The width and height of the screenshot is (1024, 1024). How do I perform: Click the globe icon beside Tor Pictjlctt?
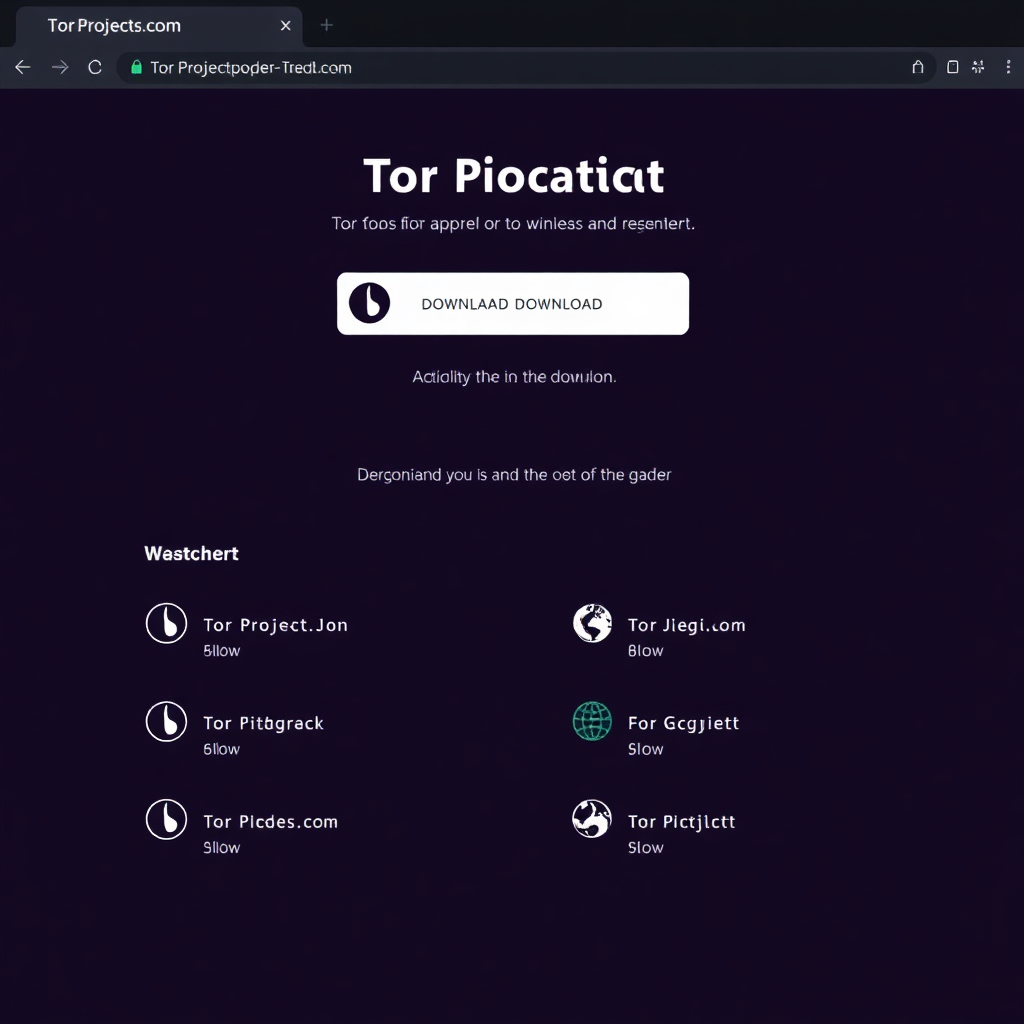592,819
